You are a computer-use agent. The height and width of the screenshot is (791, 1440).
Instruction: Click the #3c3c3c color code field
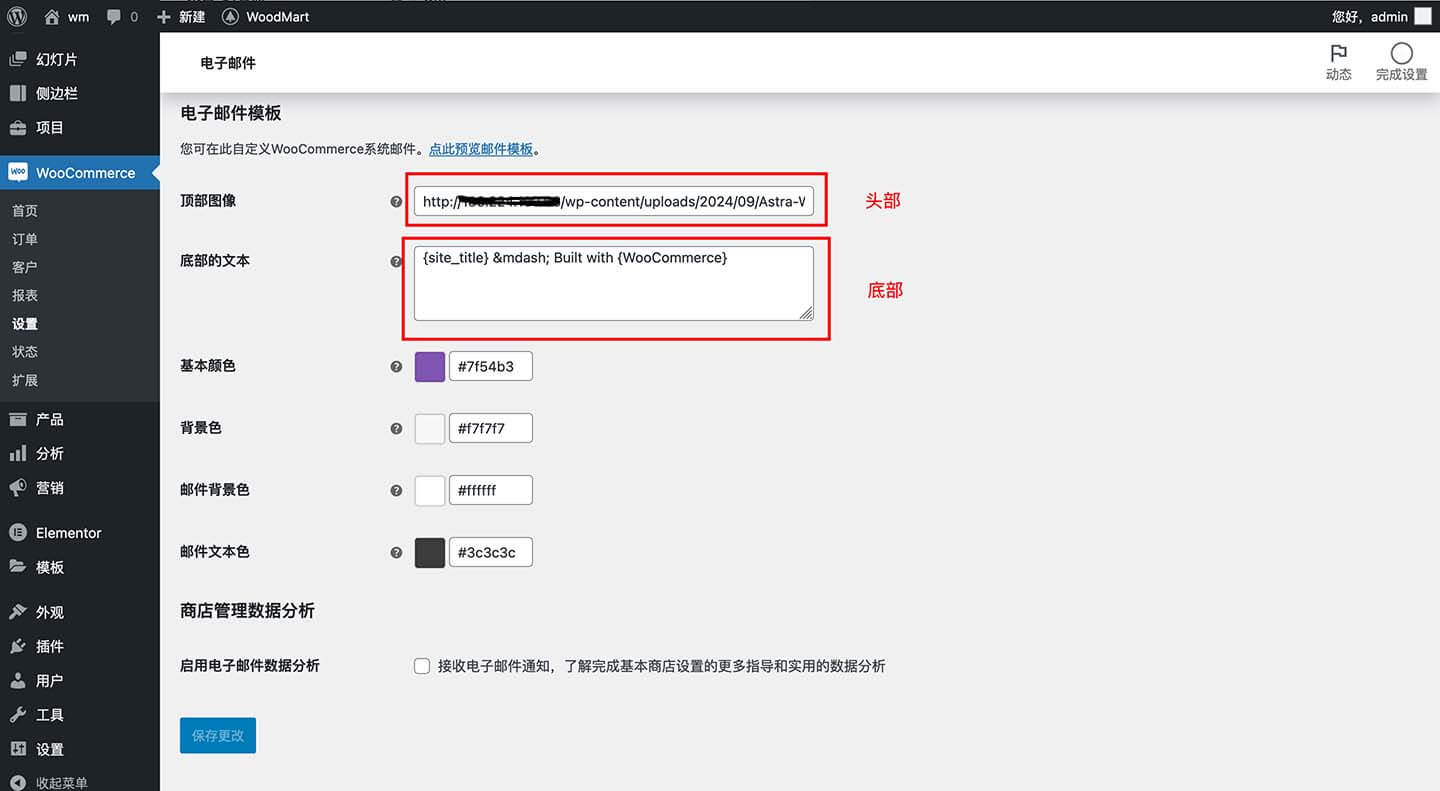(x=491, y=552)
